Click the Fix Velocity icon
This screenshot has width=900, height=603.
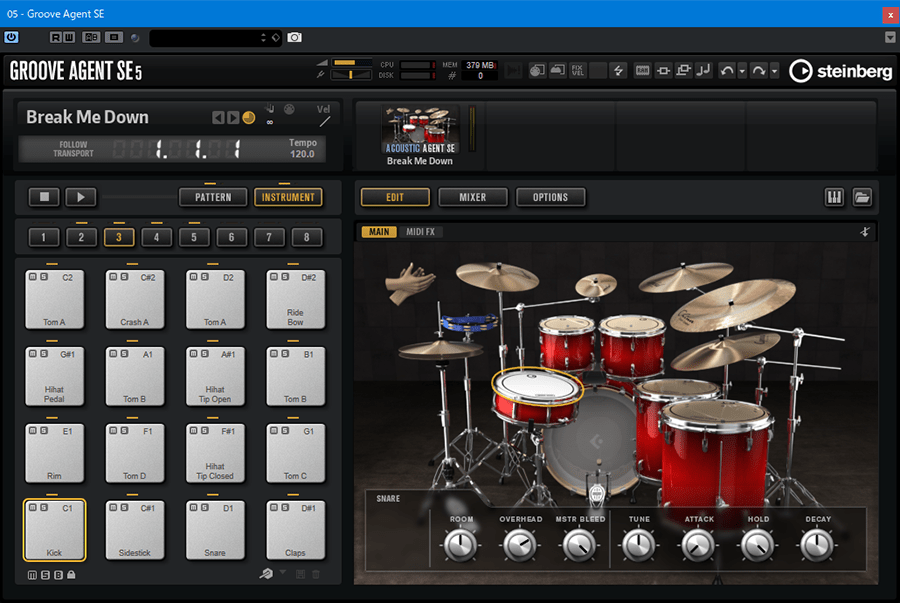[x=577, y=71]
